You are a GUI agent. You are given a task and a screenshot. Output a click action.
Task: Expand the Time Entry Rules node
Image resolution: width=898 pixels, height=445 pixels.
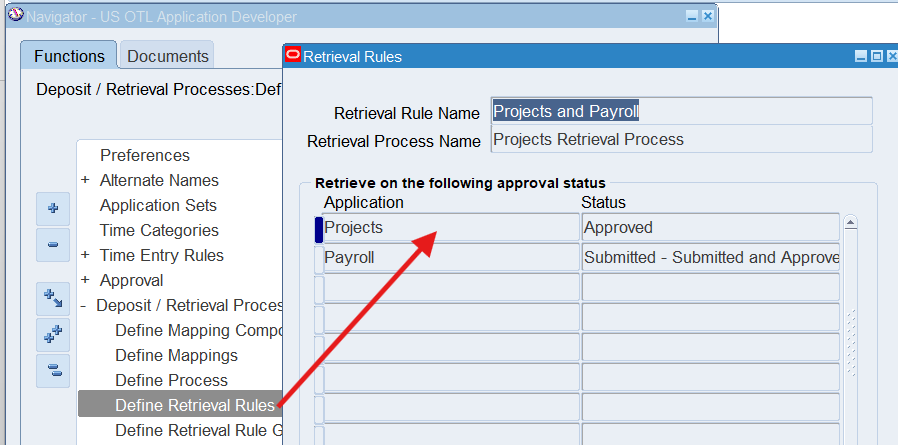85,256
